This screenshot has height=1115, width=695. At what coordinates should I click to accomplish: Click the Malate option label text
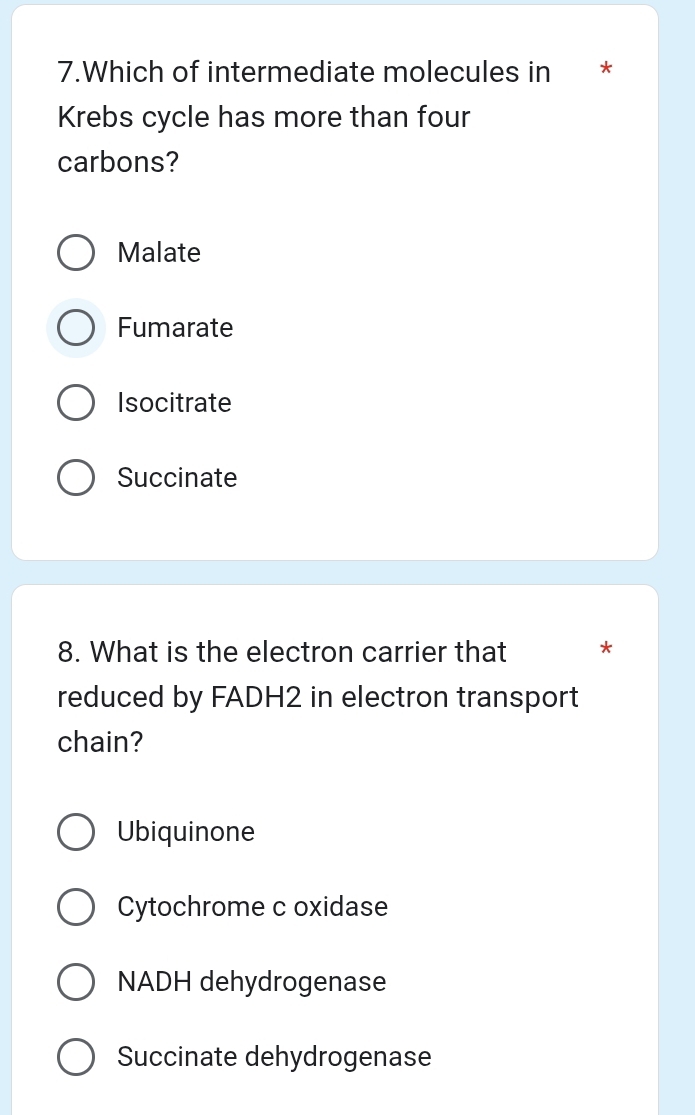coord(159,252)
